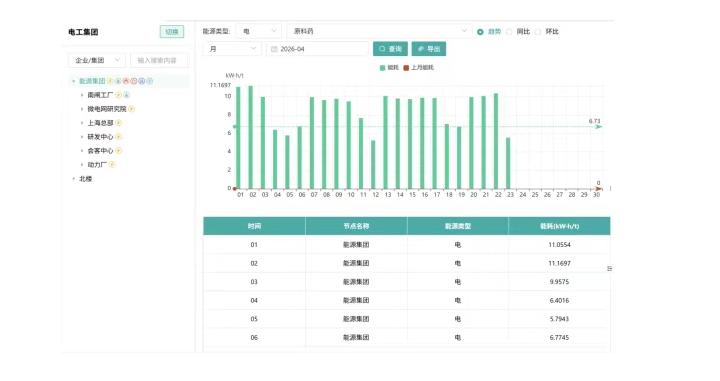Toggle the red 上月能耗 legend series

coord(418,67)
